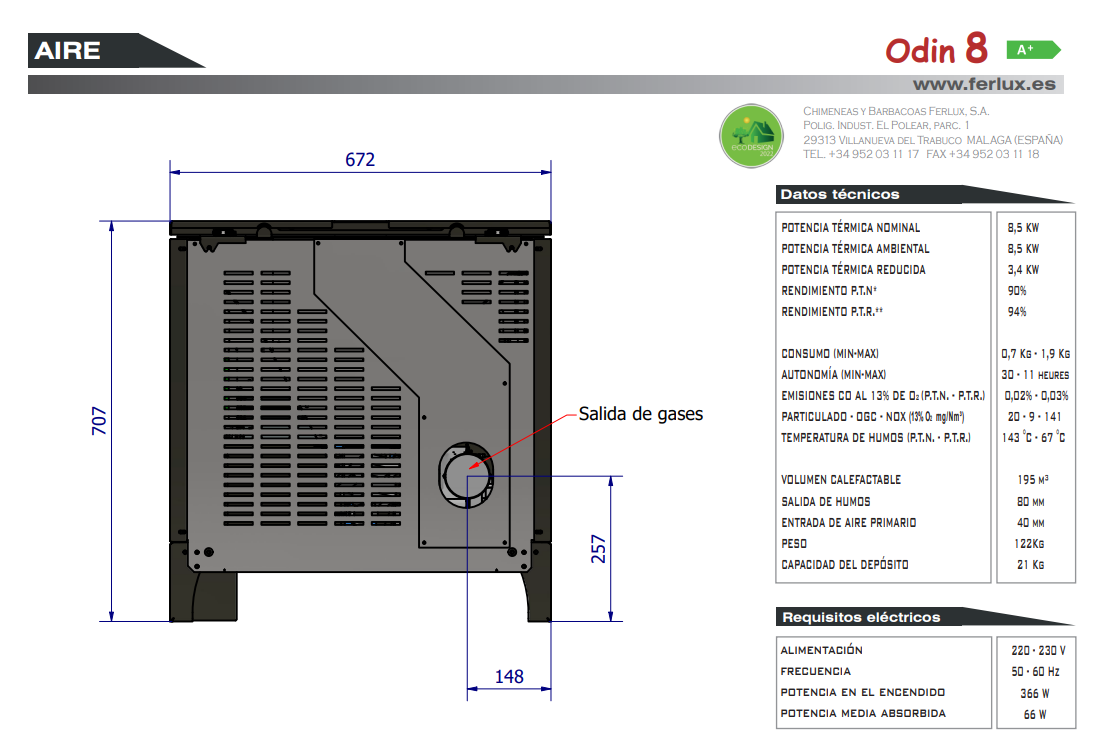
Task: Click the 94% efficiency value
Action: point(1017,312)
